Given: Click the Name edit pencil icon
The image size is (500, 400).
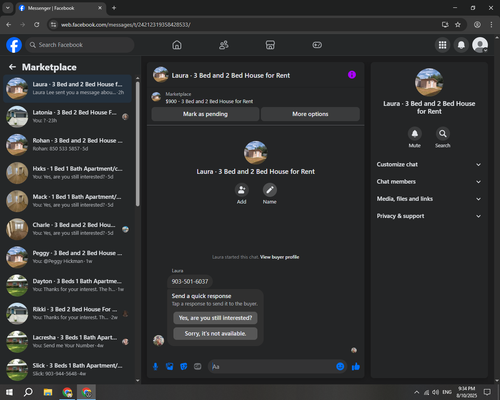Looking at the screenshot, I should [x=270, y=190].
